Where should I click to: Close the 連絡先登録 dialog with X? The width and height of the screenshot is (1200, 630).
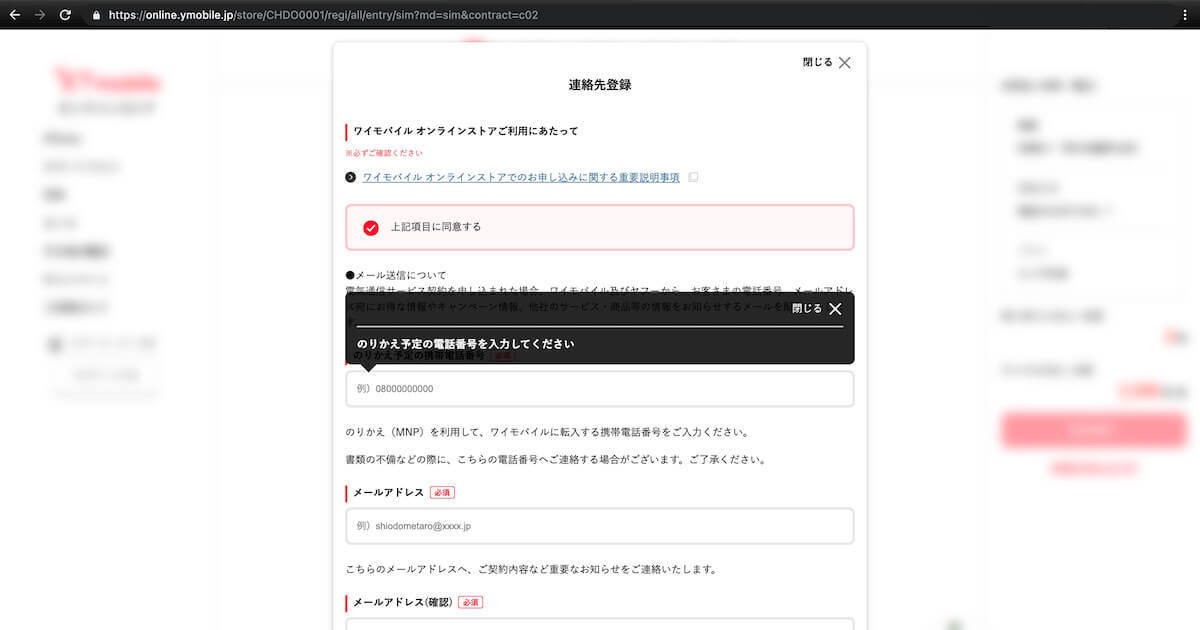click(x=845, y=62)
